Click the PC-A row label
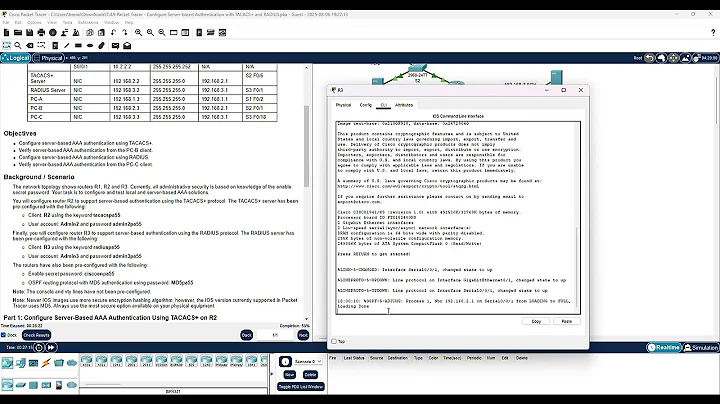Screen dimensions: 720x404 pos(36,99)
